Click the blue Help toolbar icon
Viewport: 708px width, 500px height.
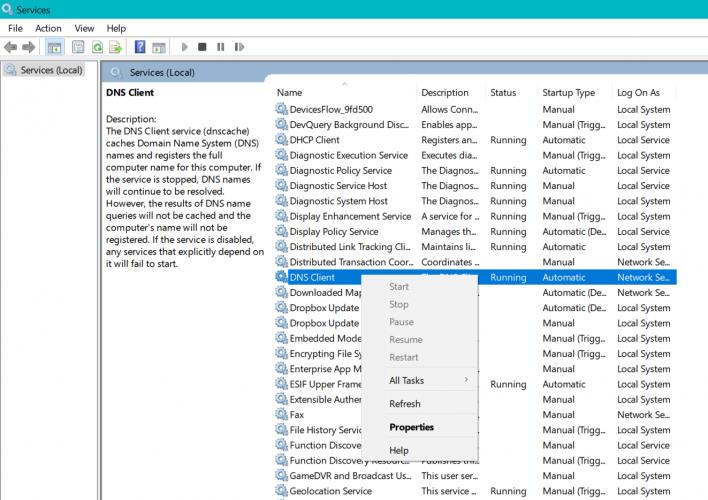coord(141,47)
